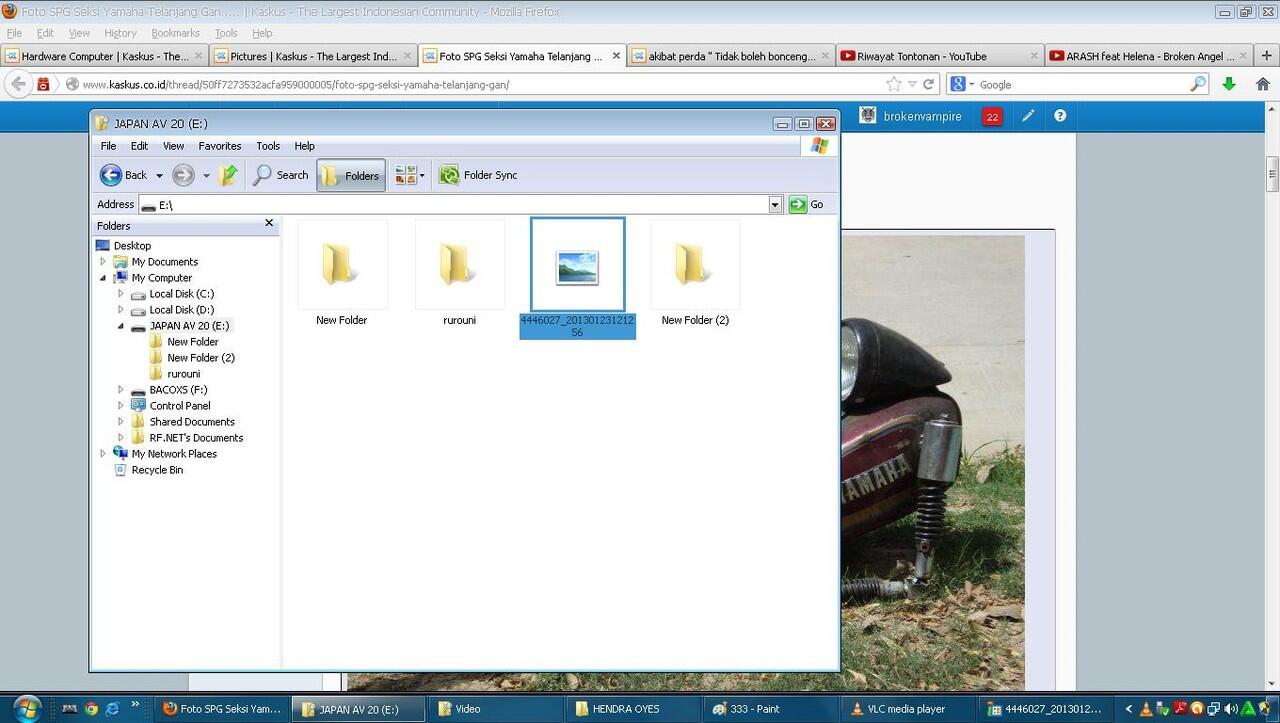Open the Explorer File menu
Screen dimensions: 1280x723
click(108, 146)
